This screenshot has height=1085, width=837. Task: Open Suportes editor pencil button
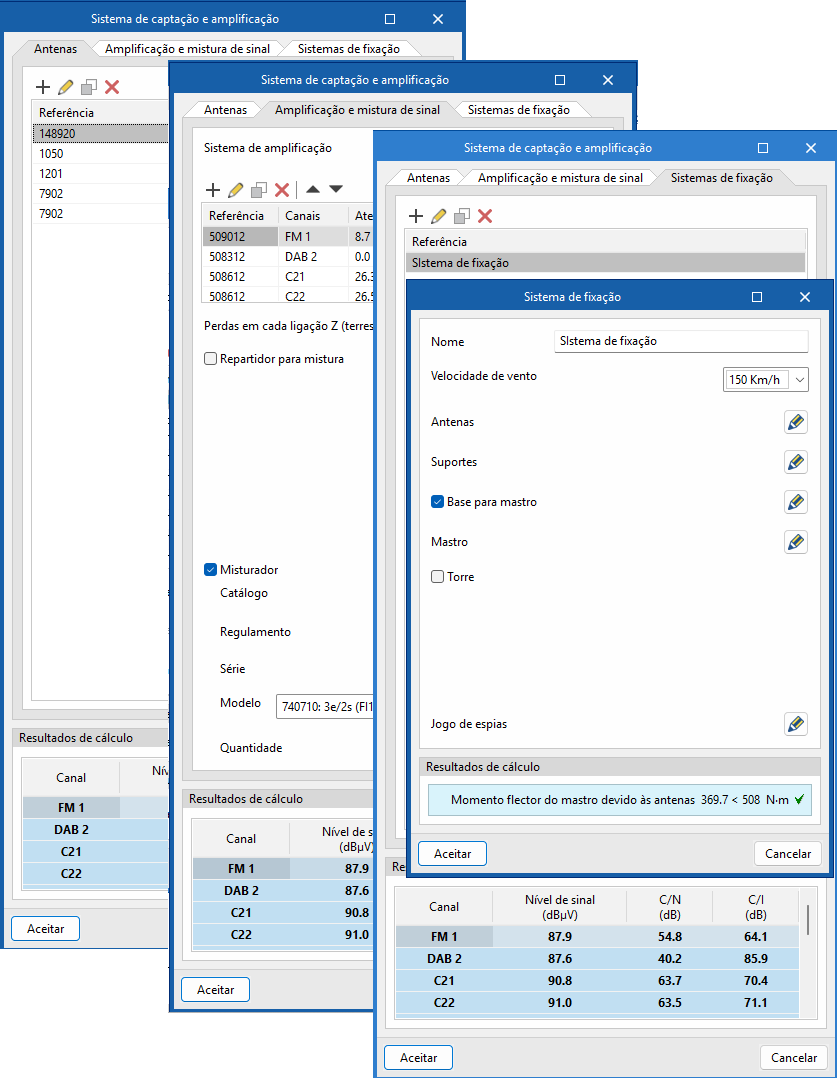pyautogui.click(x=796, y=462)
